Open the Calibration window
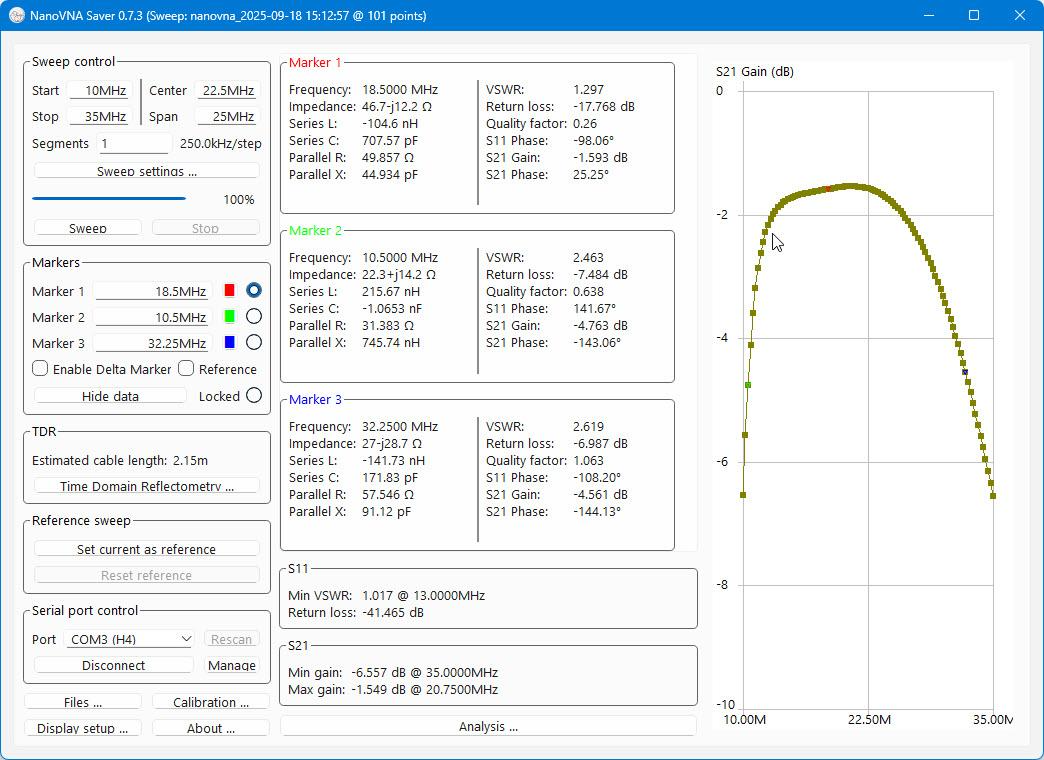 pos(210,702)
